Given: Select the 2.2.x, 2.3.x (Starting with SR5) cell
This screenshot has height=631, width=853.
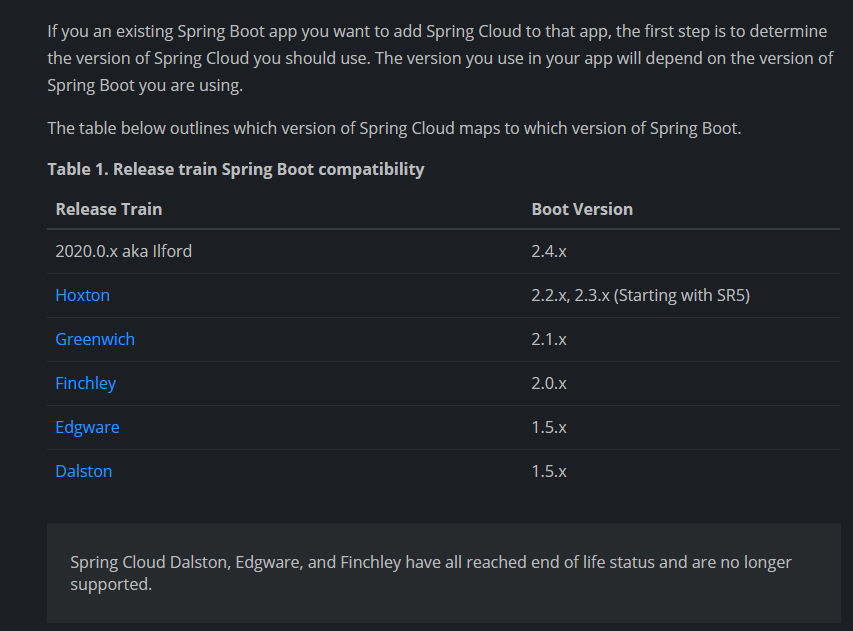Looking at the screenshot, I should [x=641, y=295].
